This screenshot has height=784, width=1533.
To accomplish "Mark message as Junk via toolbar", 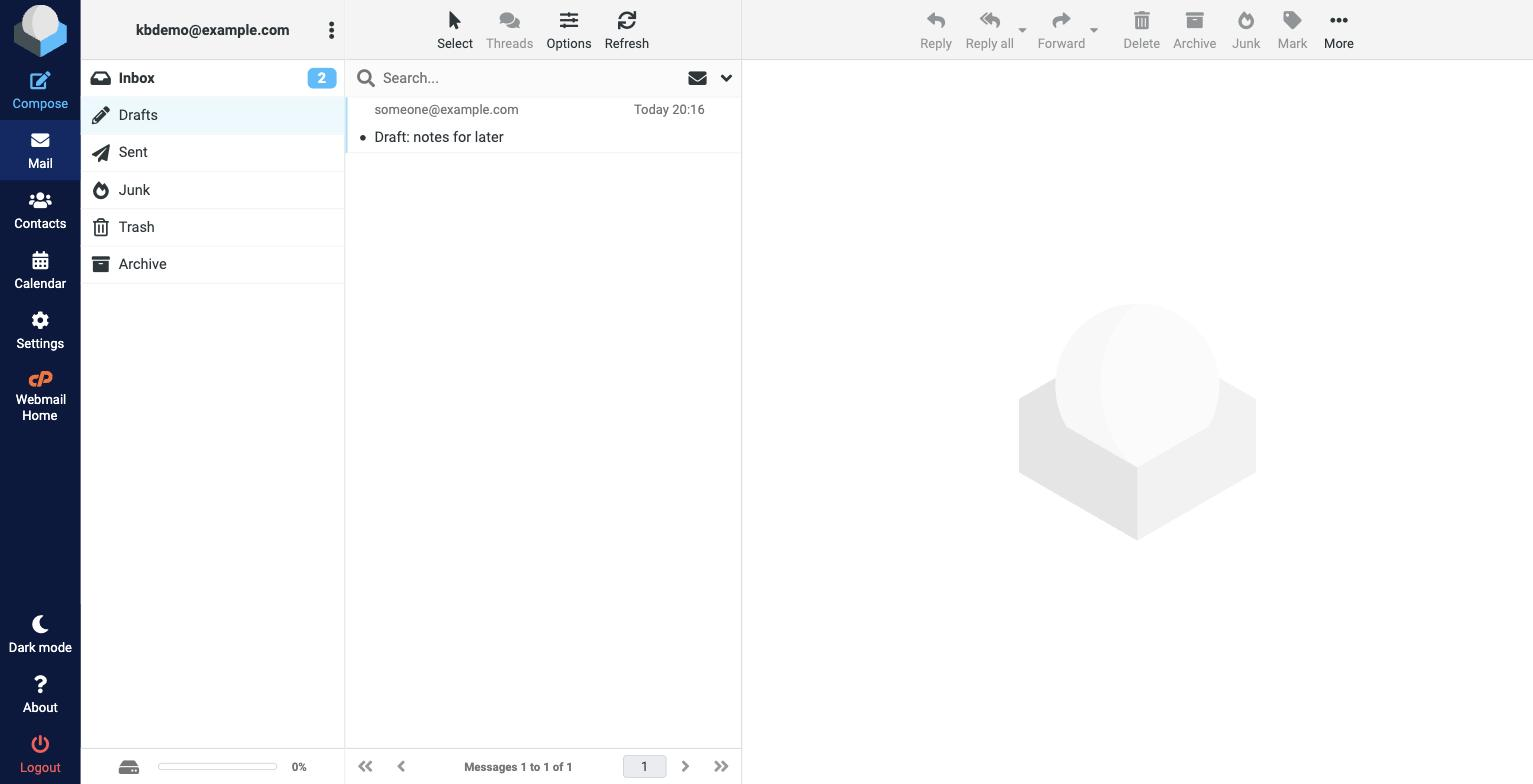I will tap(1246, 30).
